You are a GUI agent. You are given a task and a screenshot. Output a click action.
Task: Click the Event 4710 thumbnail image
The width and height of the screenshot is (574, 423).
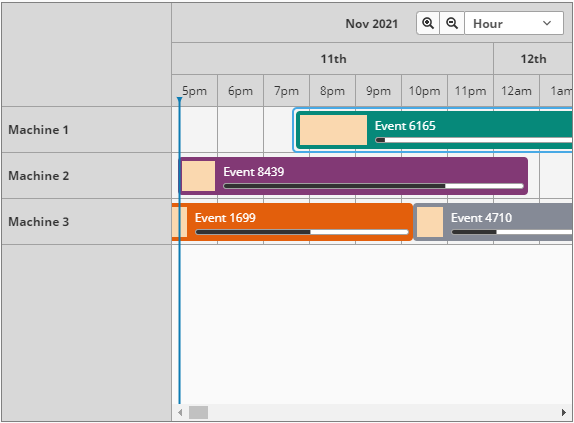click(430, 222)
